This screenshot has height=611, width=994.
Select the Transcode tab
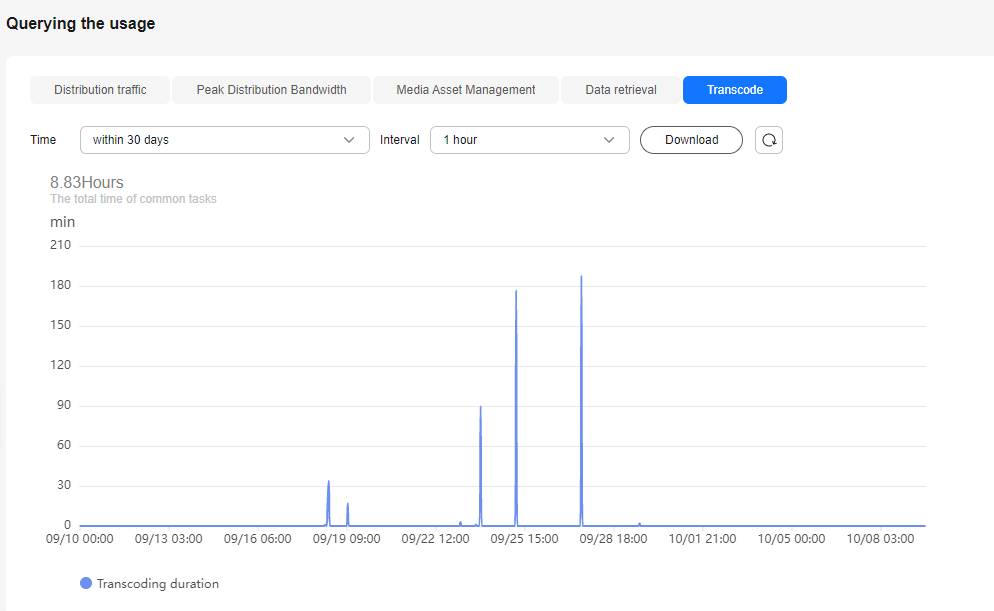click(735, 90)
